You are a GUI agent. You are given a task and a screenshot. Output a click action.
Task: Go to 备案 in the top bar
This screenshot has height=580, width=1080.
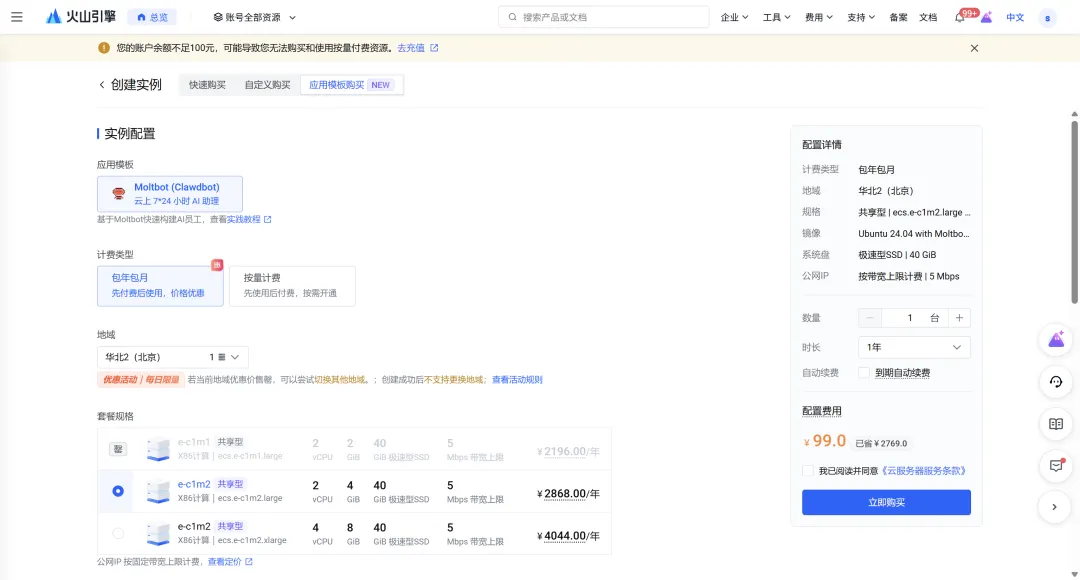[898, 17]
